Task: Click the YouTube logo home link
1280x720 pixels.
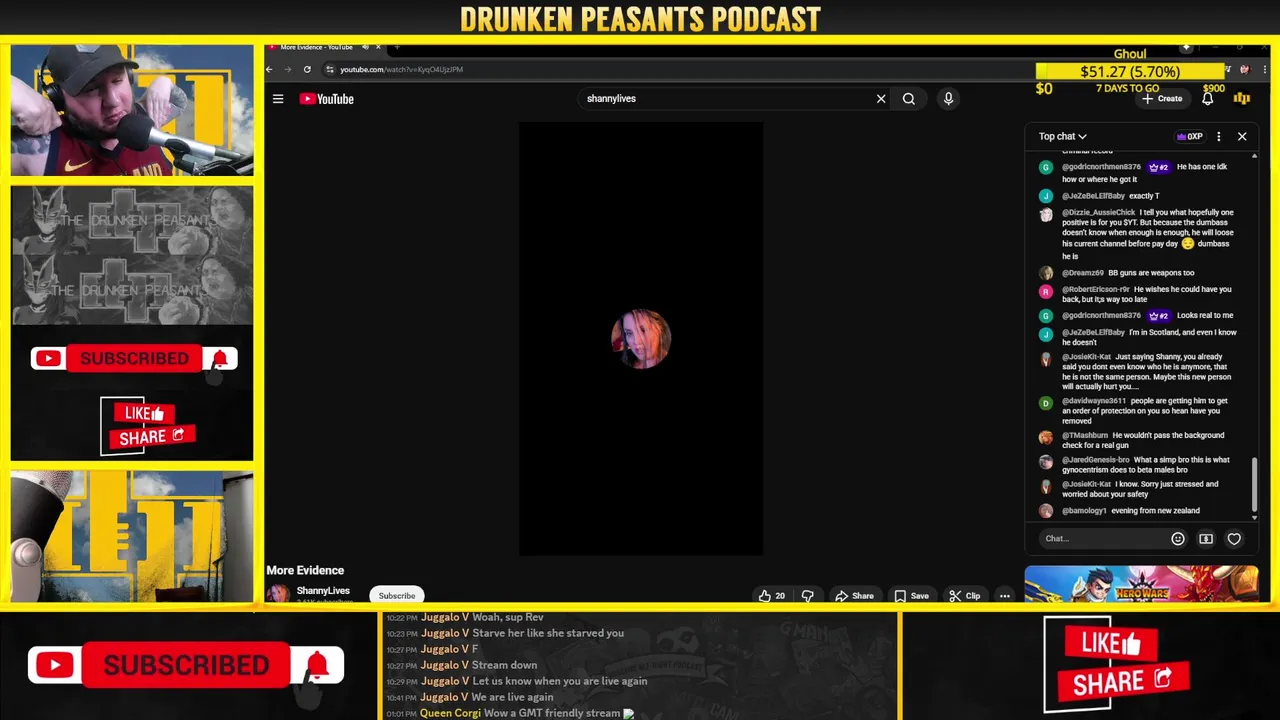Action: (x=327, y=99)
